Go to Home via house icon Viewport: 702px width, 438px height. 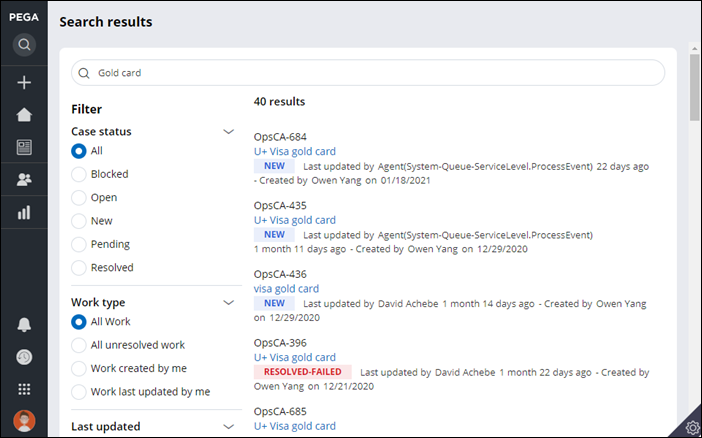(24, 115)
